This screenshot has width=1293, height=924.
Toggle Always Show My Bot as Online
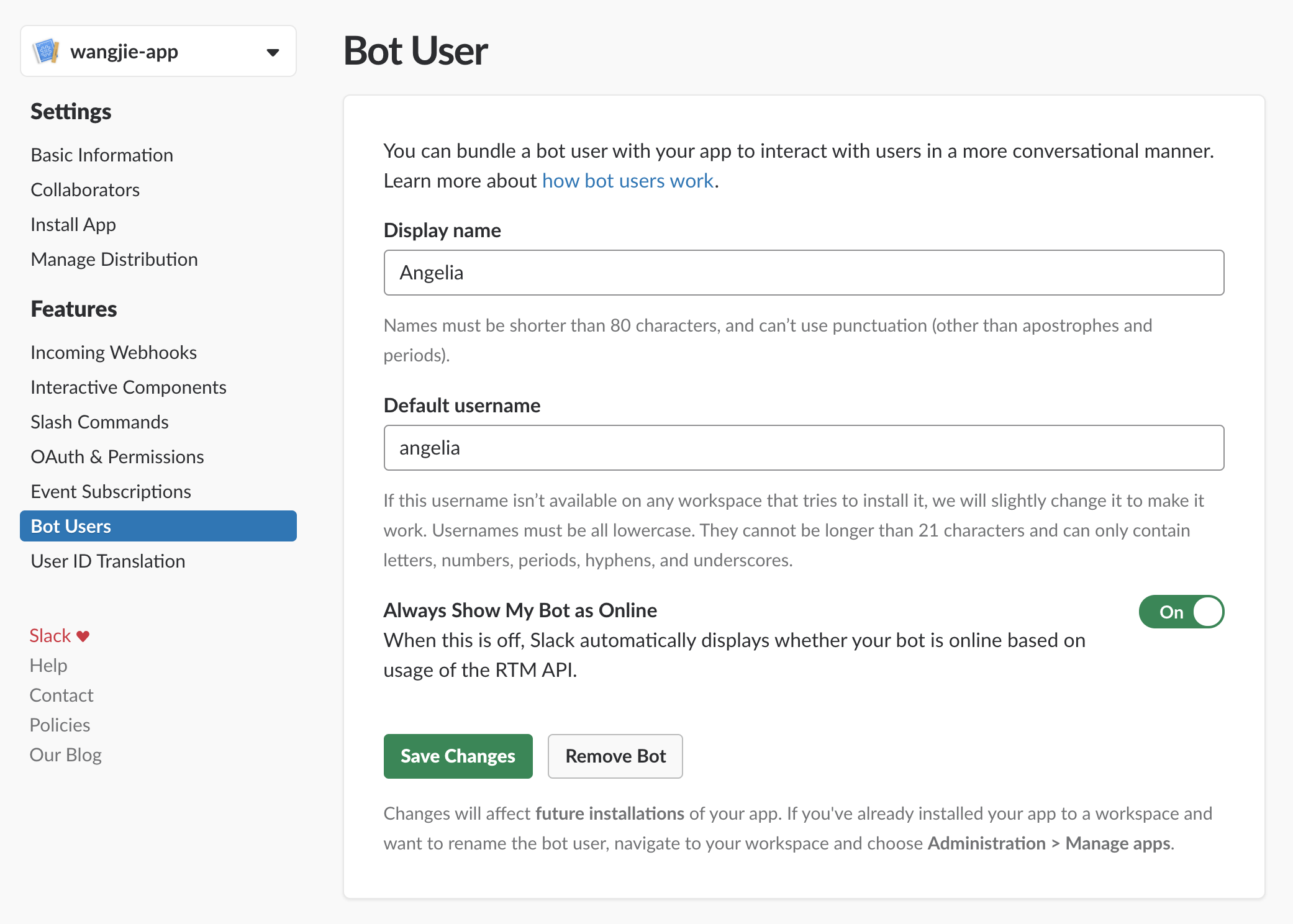click(1181, 612)
